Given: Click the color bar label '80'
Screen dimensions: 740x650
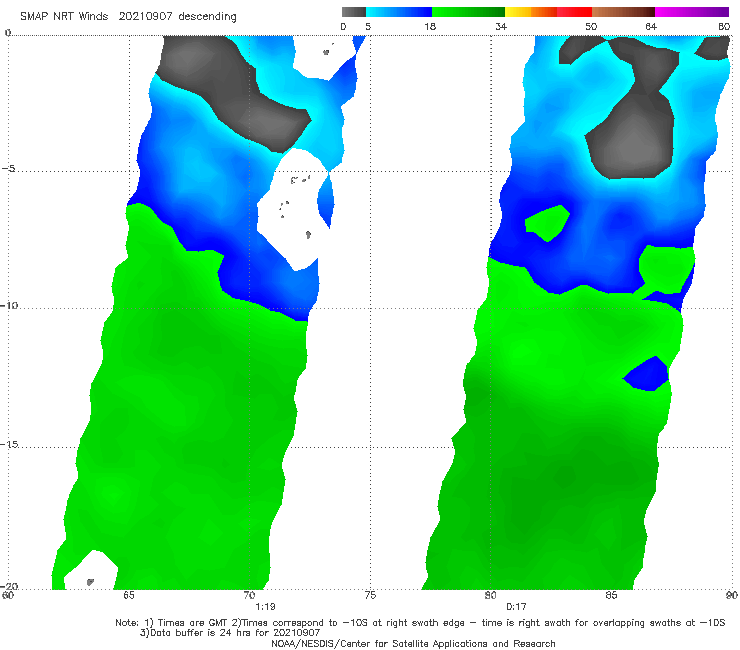Looking at the screenshot, I should tap(724, 27).
